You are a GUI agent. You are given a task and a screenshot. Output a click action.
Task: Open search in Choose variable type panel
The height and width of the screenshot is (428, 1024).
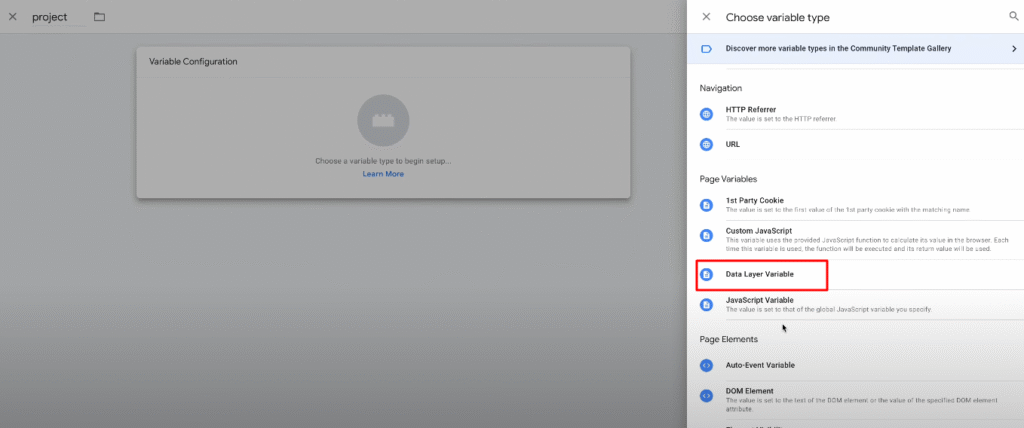point(1013,16)
